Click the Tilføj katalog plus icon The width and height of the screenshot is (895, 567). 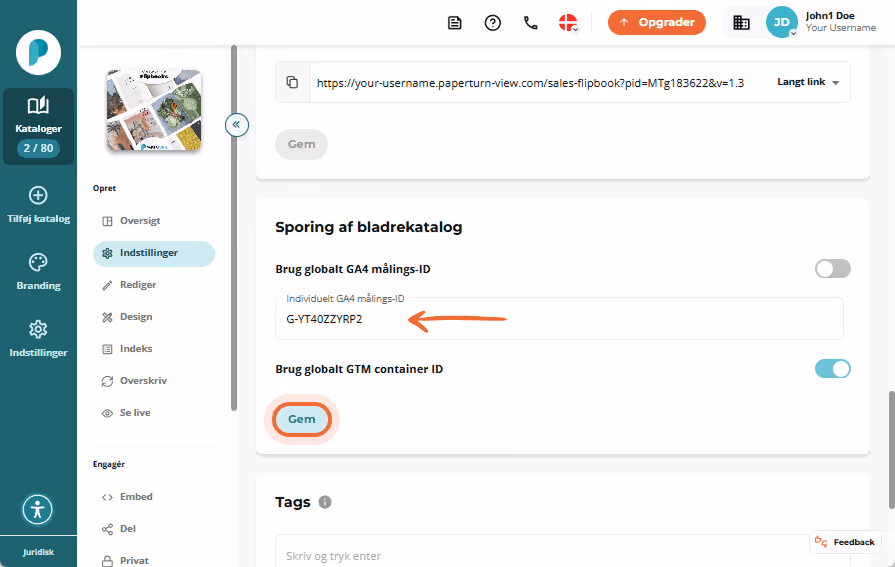38,195
